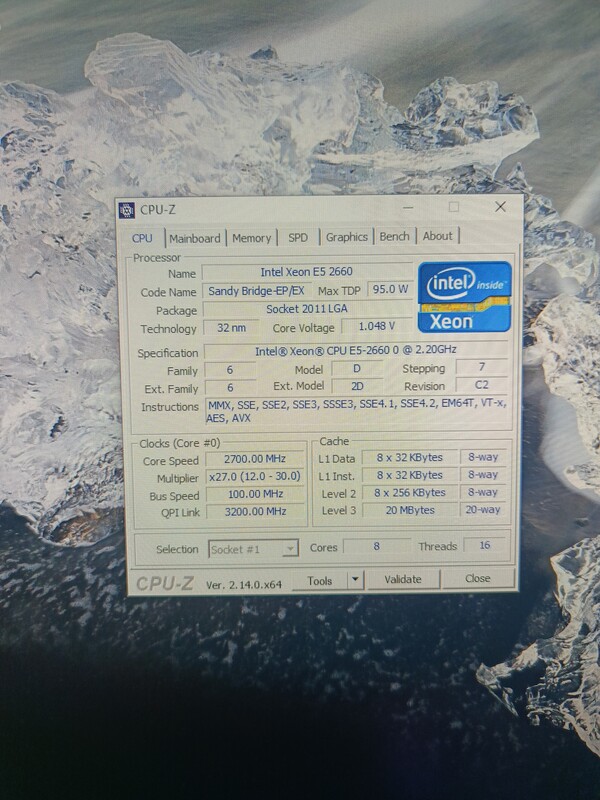The height and width of the screenshot is (800, 600).
Task: Click the Level 3 associativity 20-way
Action: point(483,510)
